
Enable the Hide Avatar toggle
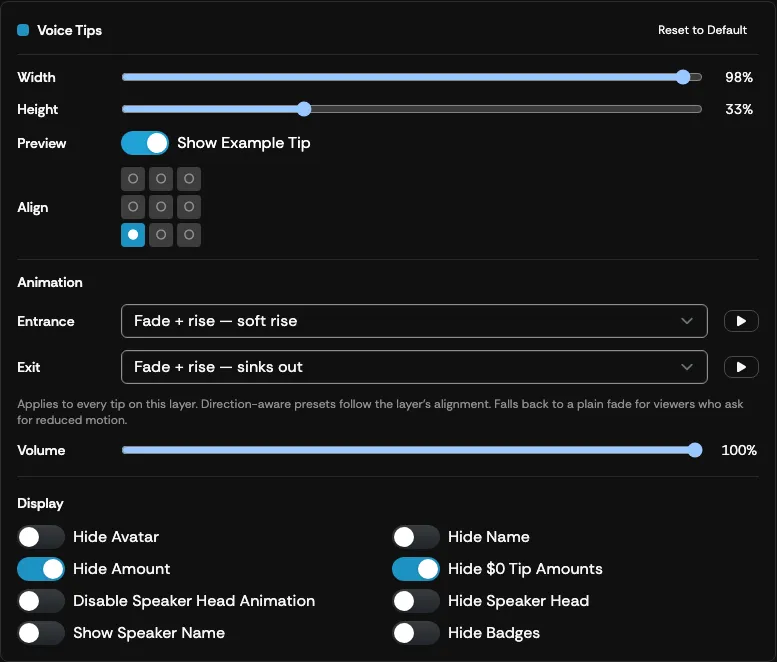tap(41, 537)
